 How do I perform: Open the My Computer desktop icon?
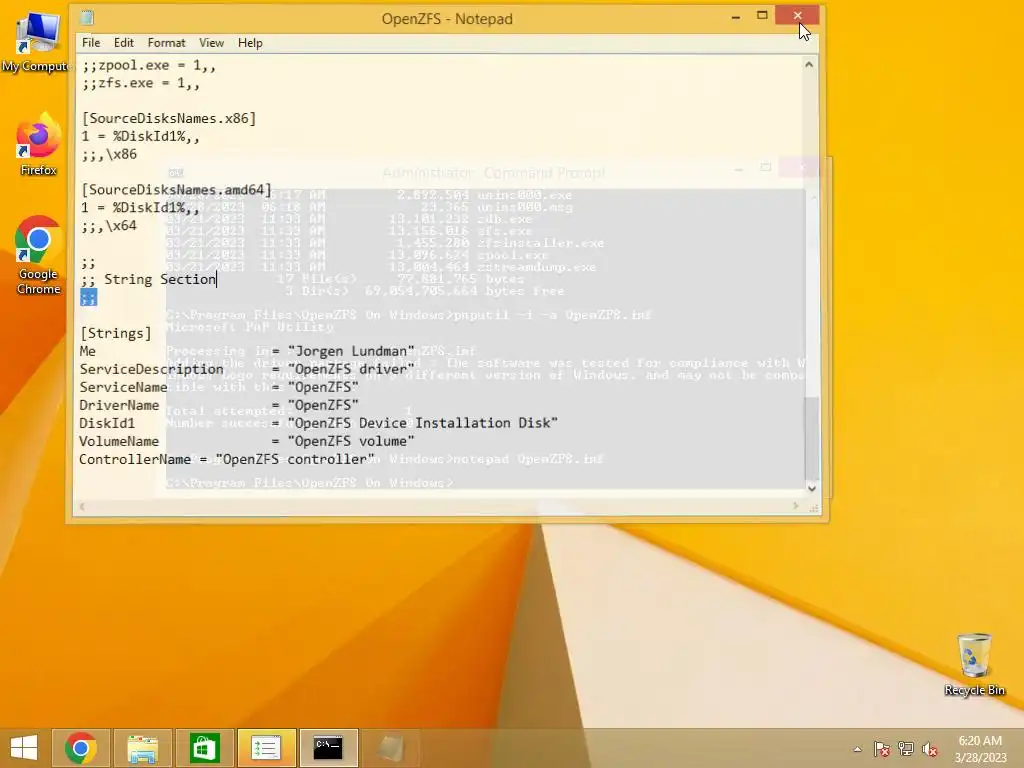tap(36, 42)
